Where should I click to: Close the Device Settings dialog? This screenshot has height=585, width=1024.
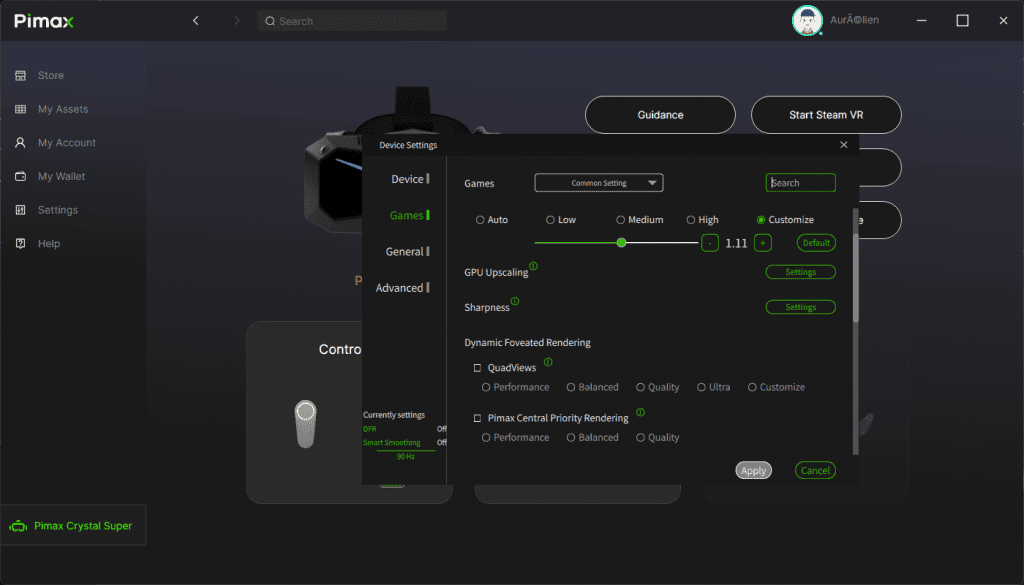(x=844, y=145)
